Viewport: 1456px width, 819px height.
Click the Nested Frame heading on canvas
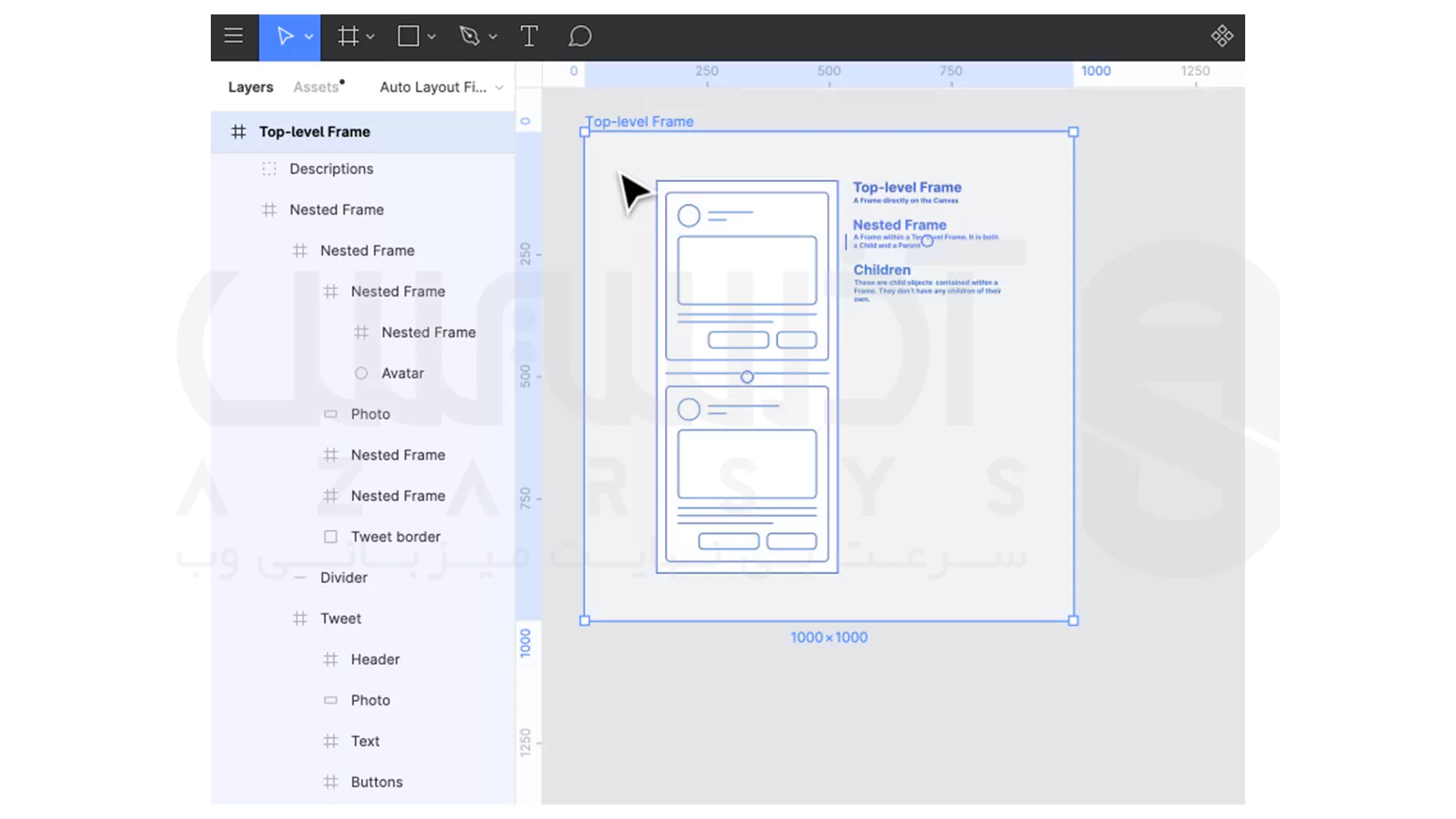tap(899, 225)
